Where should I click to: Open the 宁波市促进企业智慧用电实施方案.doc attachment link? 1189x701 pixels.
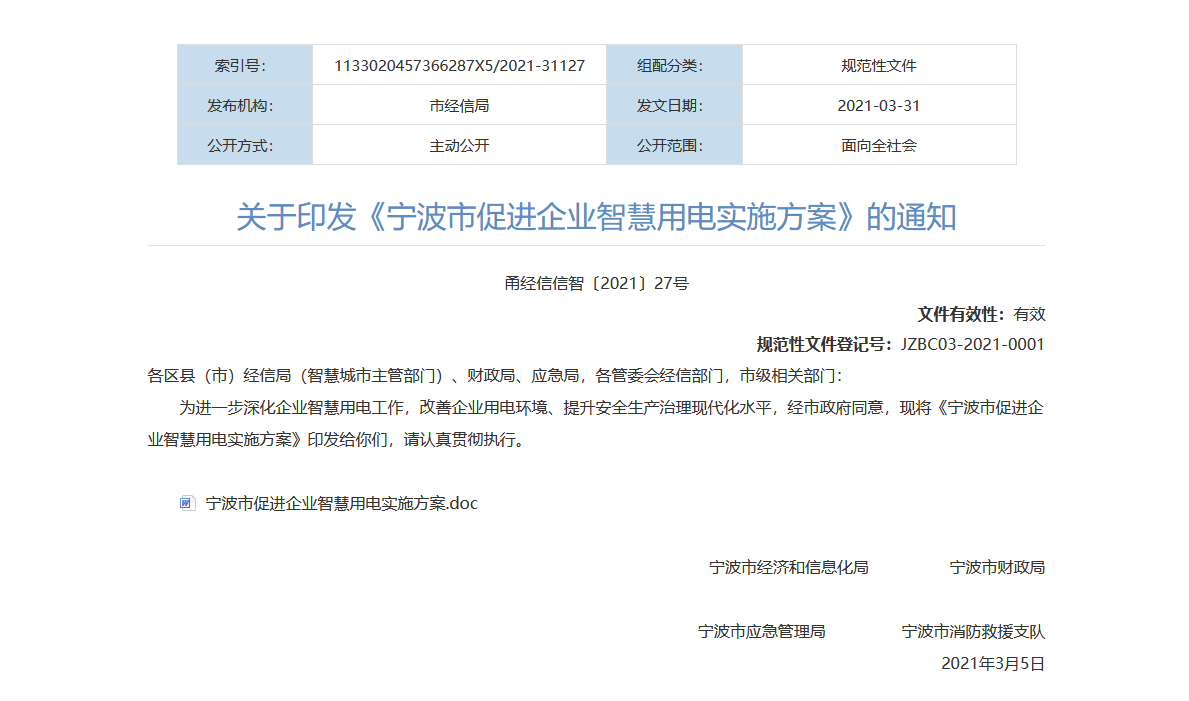pyautogui.click(x=340, y=504)
